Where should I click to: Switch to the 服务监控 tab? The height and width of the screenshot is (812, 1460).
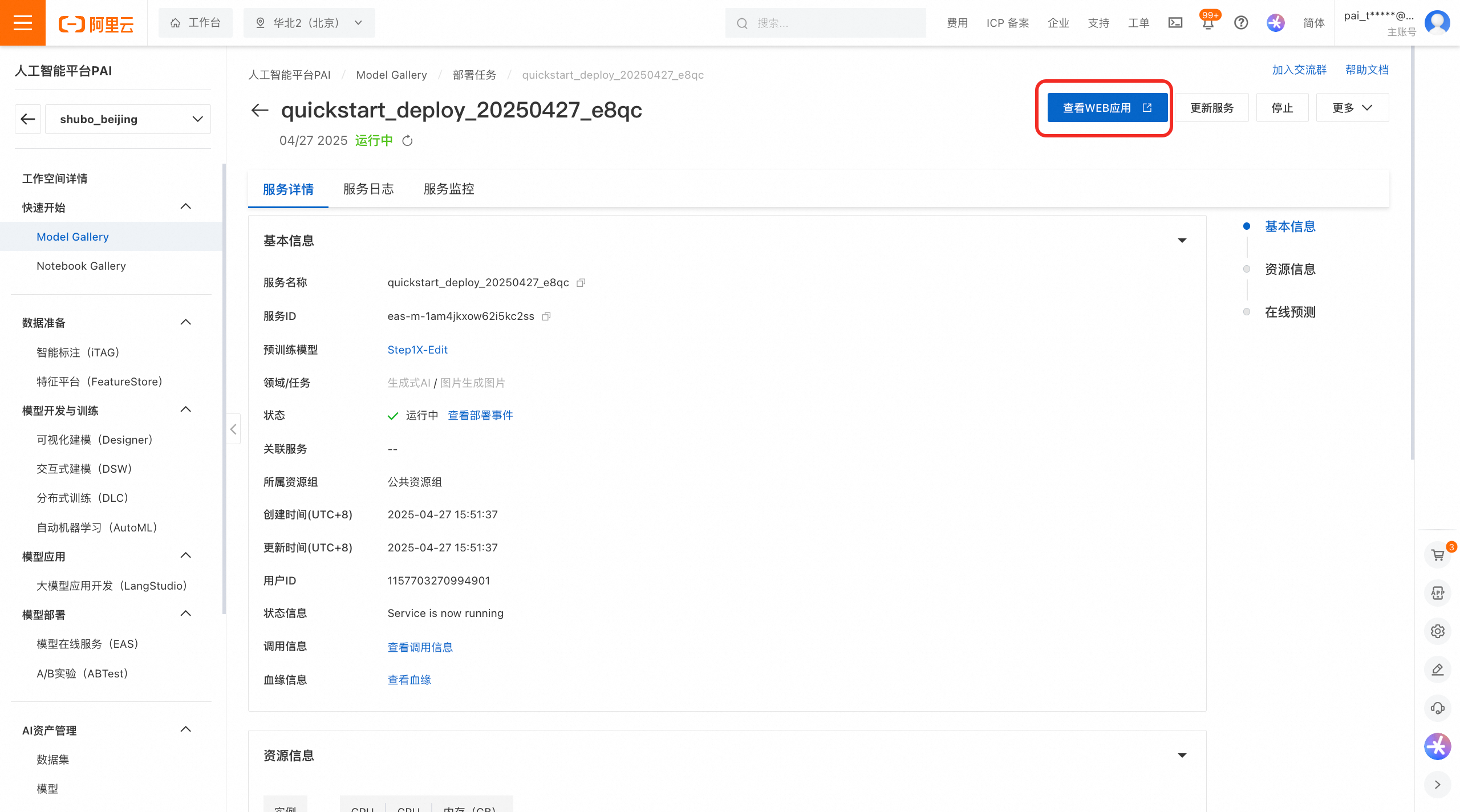coord(449,189)
